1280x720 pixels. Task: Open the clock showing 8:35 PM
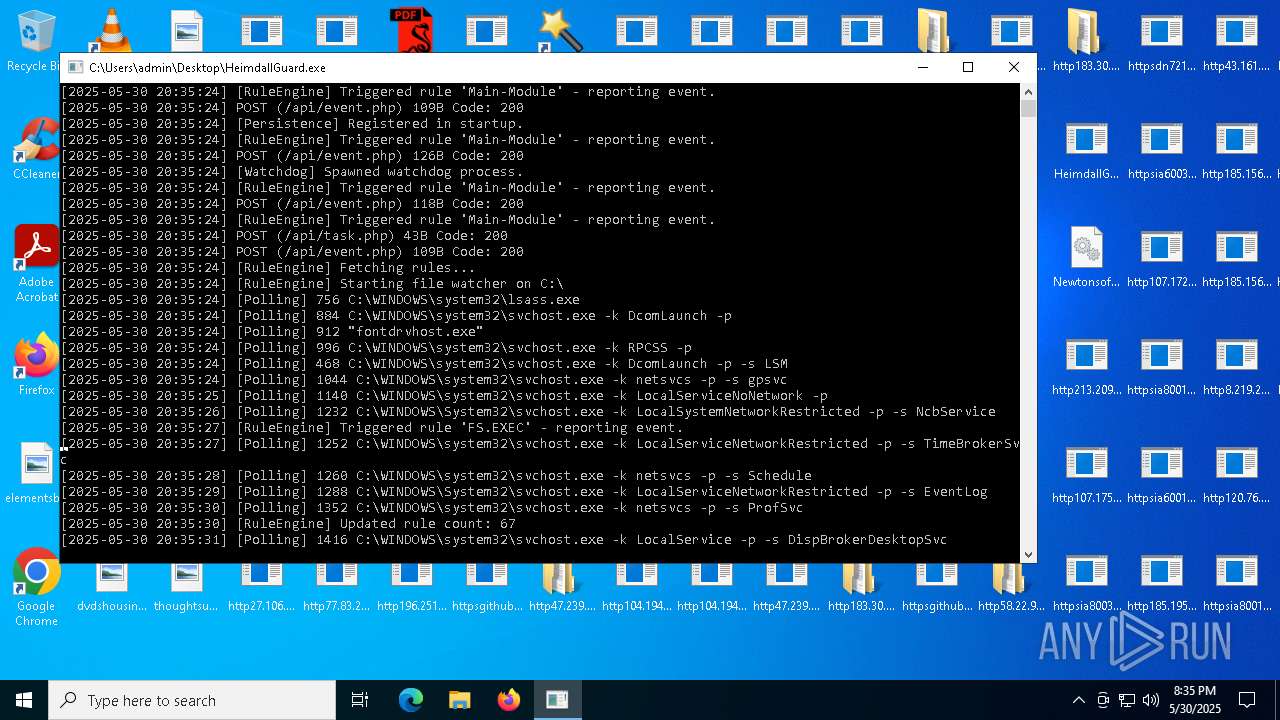[x=1194, y=700]
